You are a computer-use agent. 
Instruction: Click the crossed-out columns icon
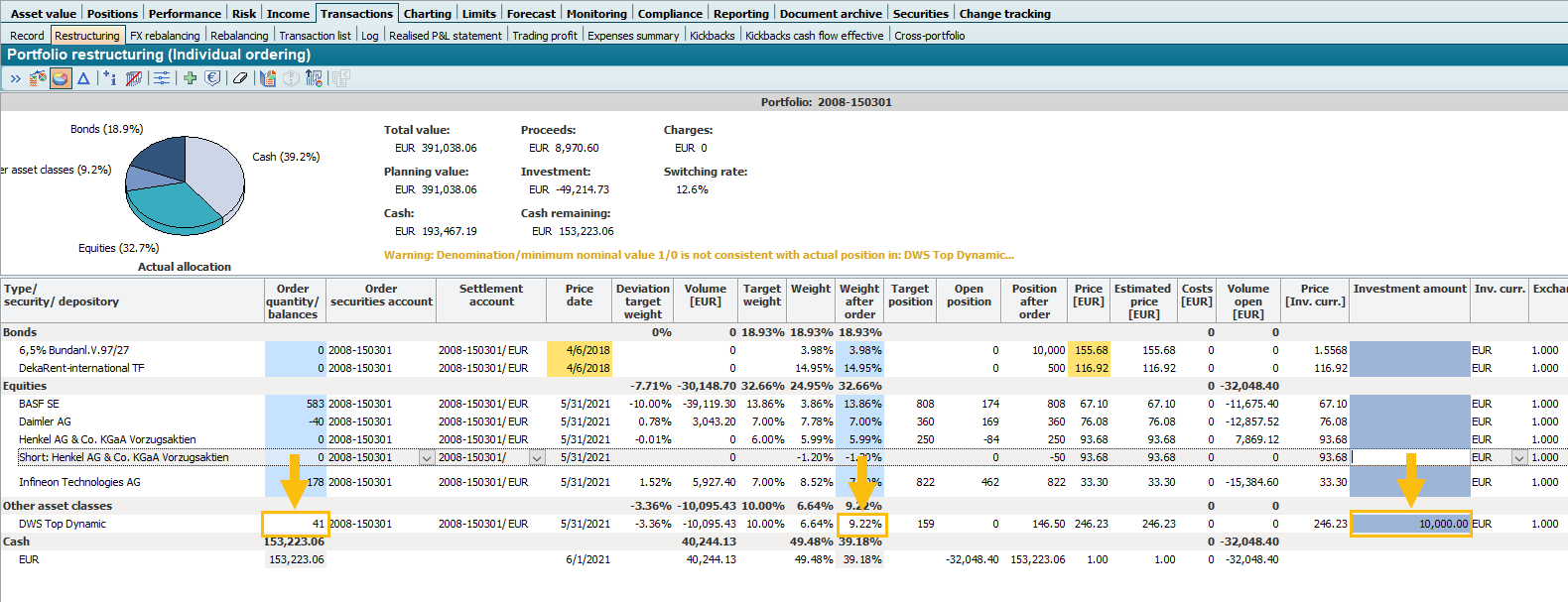[134, 78]
